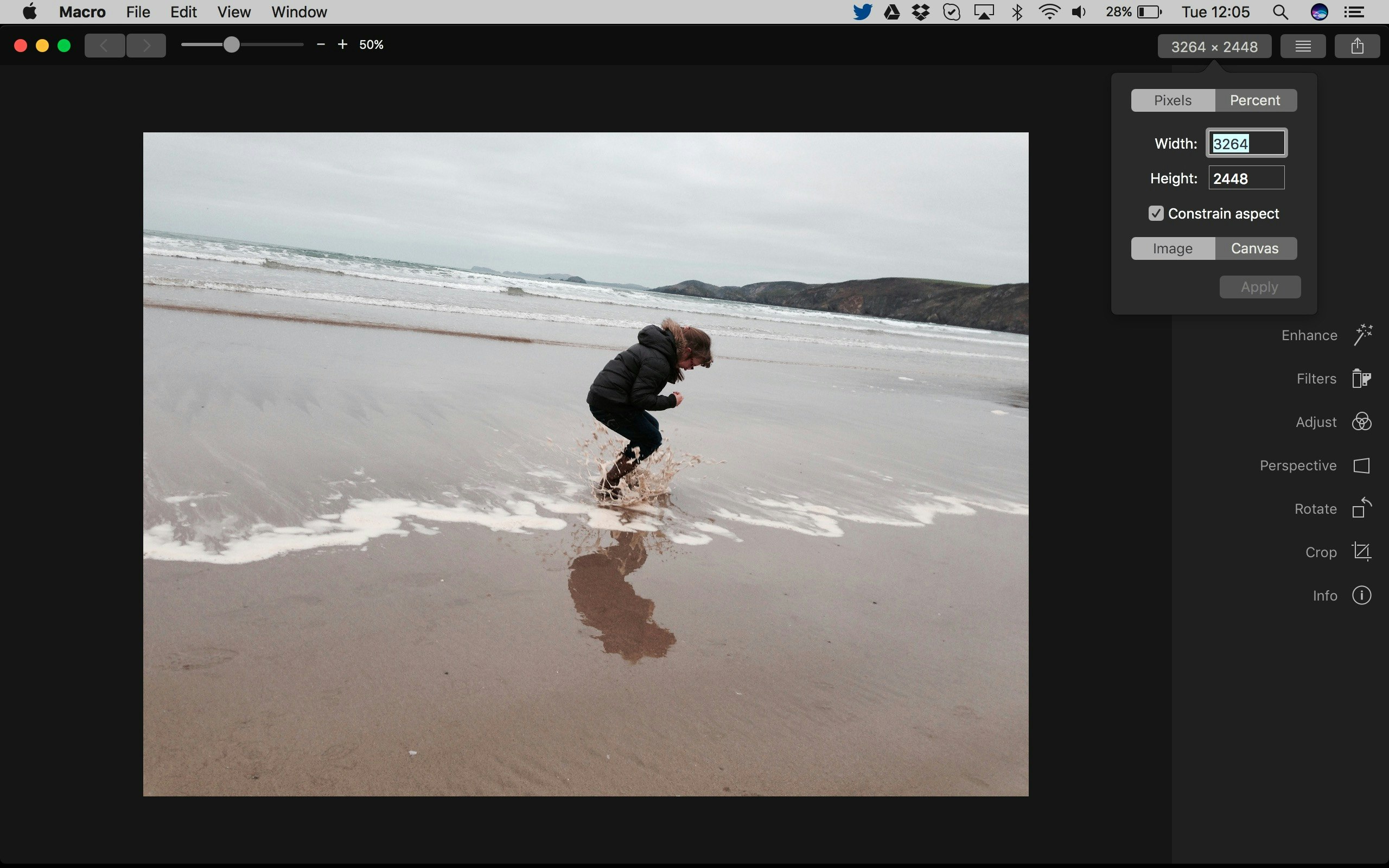Screen dimensions: 1389x868
Task: Open the Perspective tool icon
Action: click(1361, 465)
